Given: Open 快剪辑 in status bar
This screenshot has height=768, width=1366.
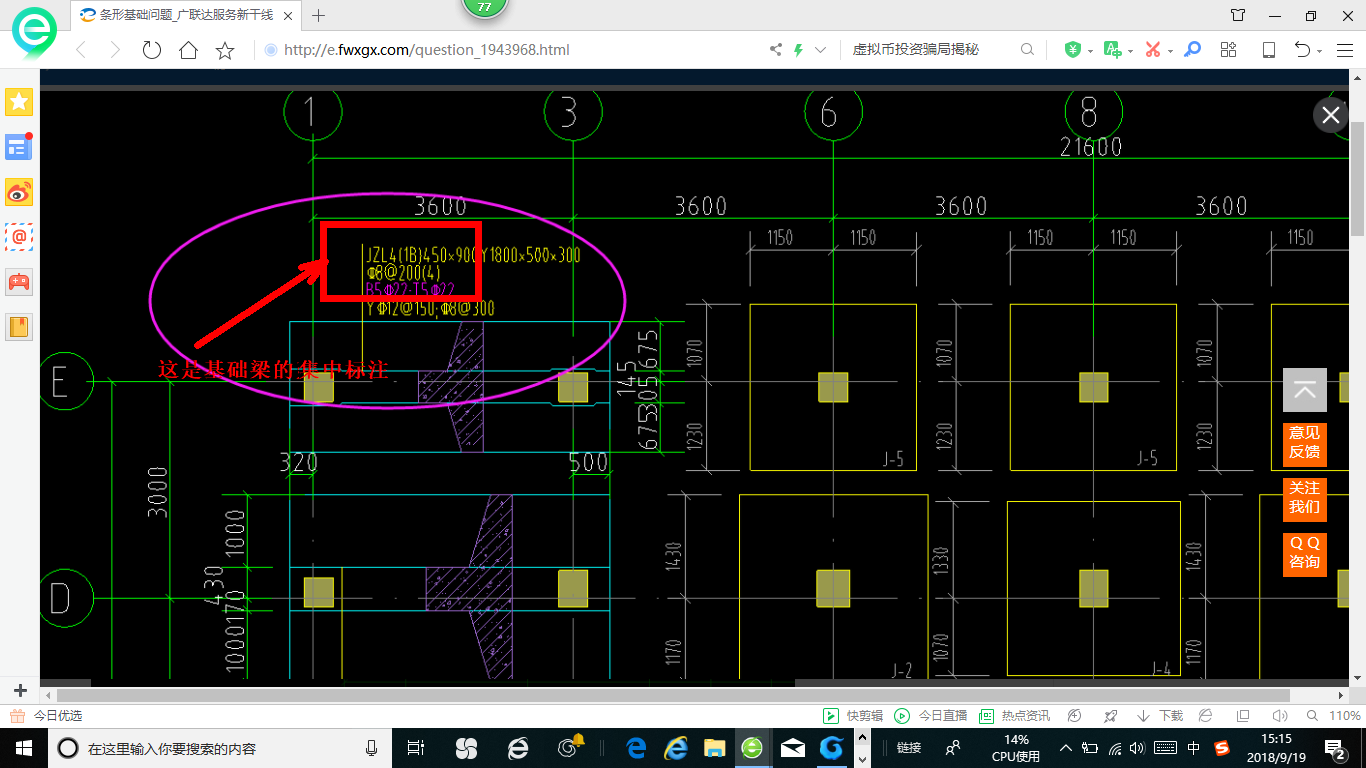Looking at the screenshot, I should (x=853, y=716).
